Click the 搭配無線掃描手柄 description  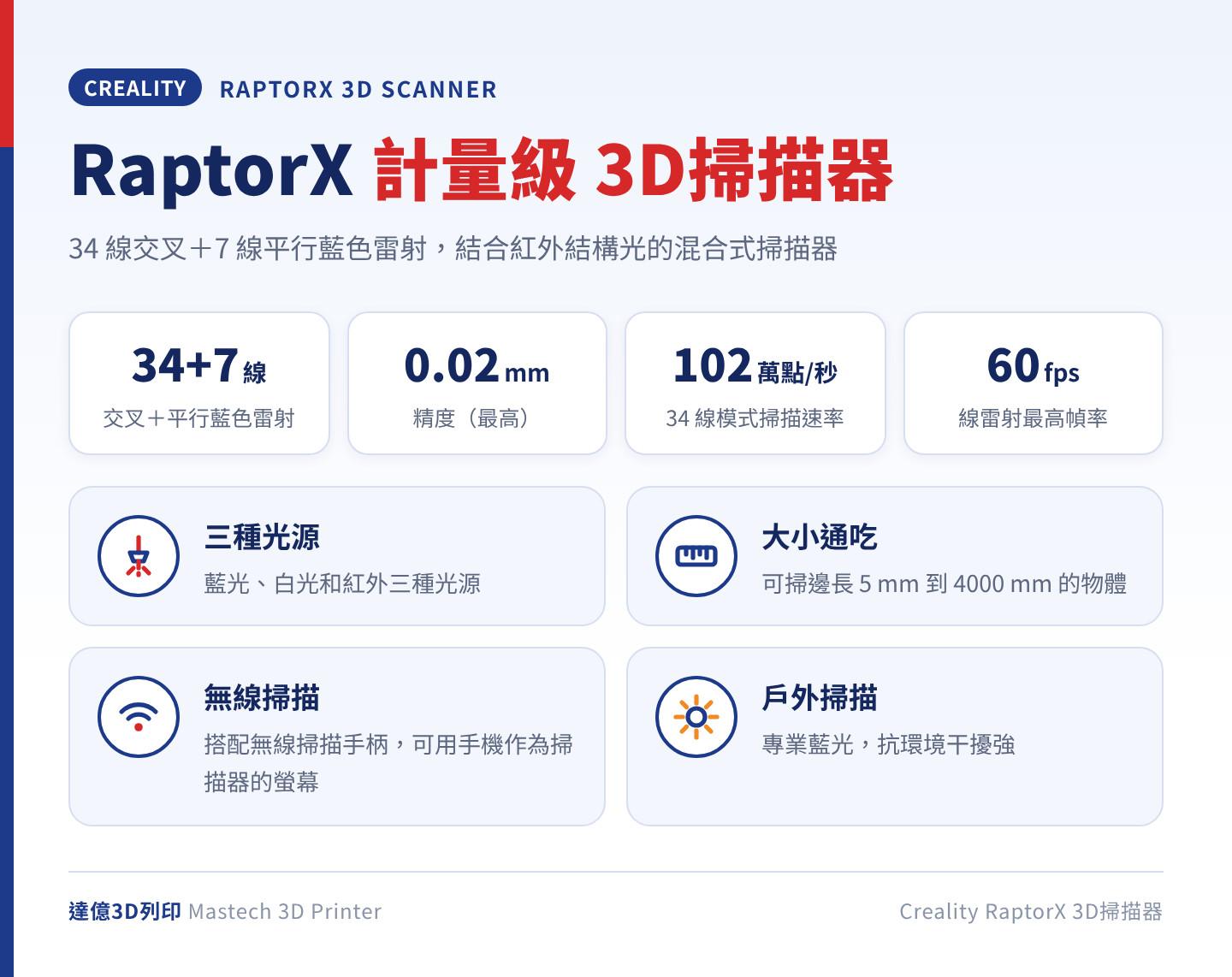388,762
